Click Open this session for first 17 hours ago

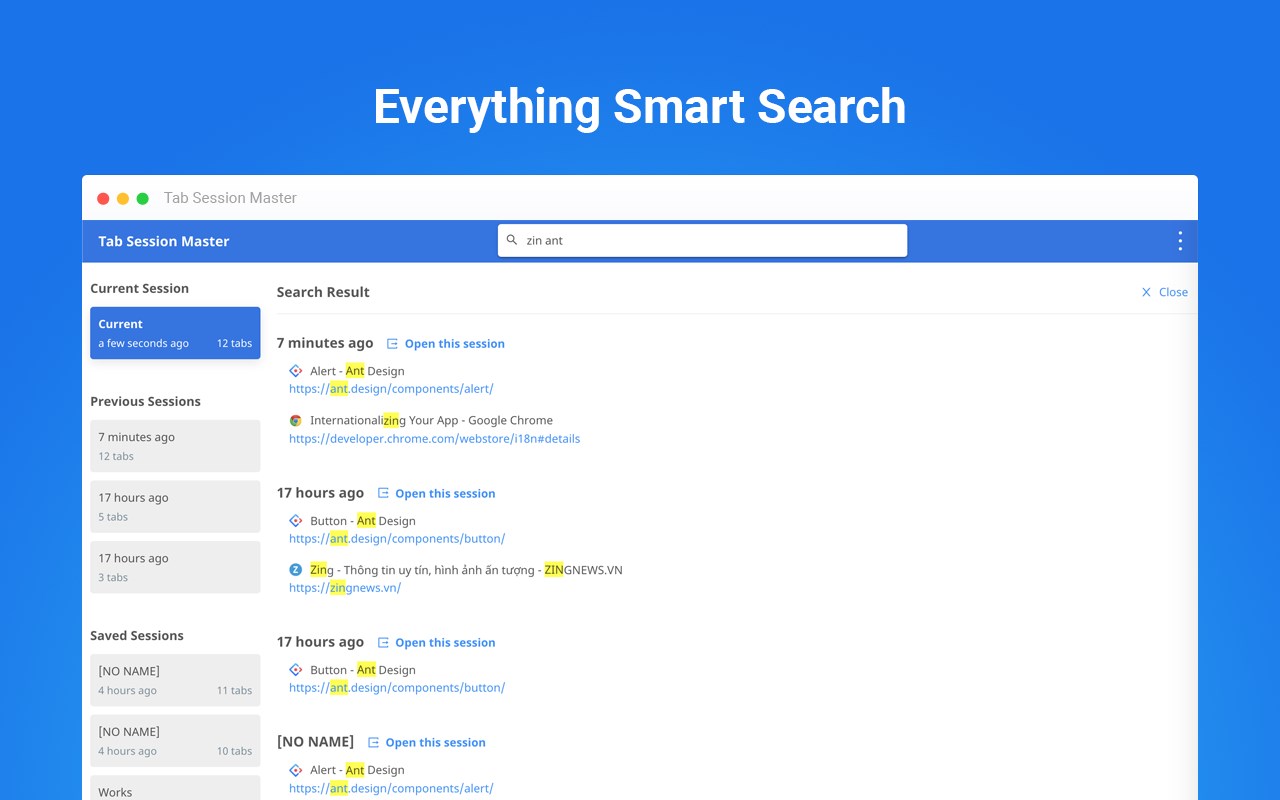coord(445,493)
